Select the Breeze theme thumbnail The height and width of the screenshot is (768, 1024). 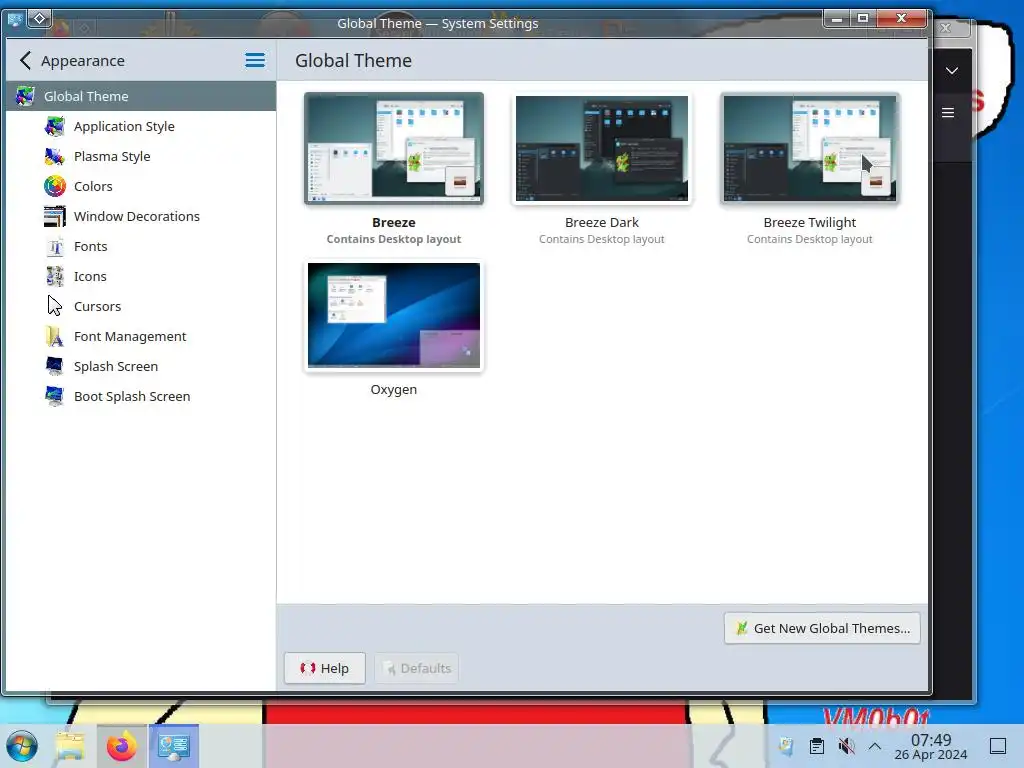click(394, 148)
